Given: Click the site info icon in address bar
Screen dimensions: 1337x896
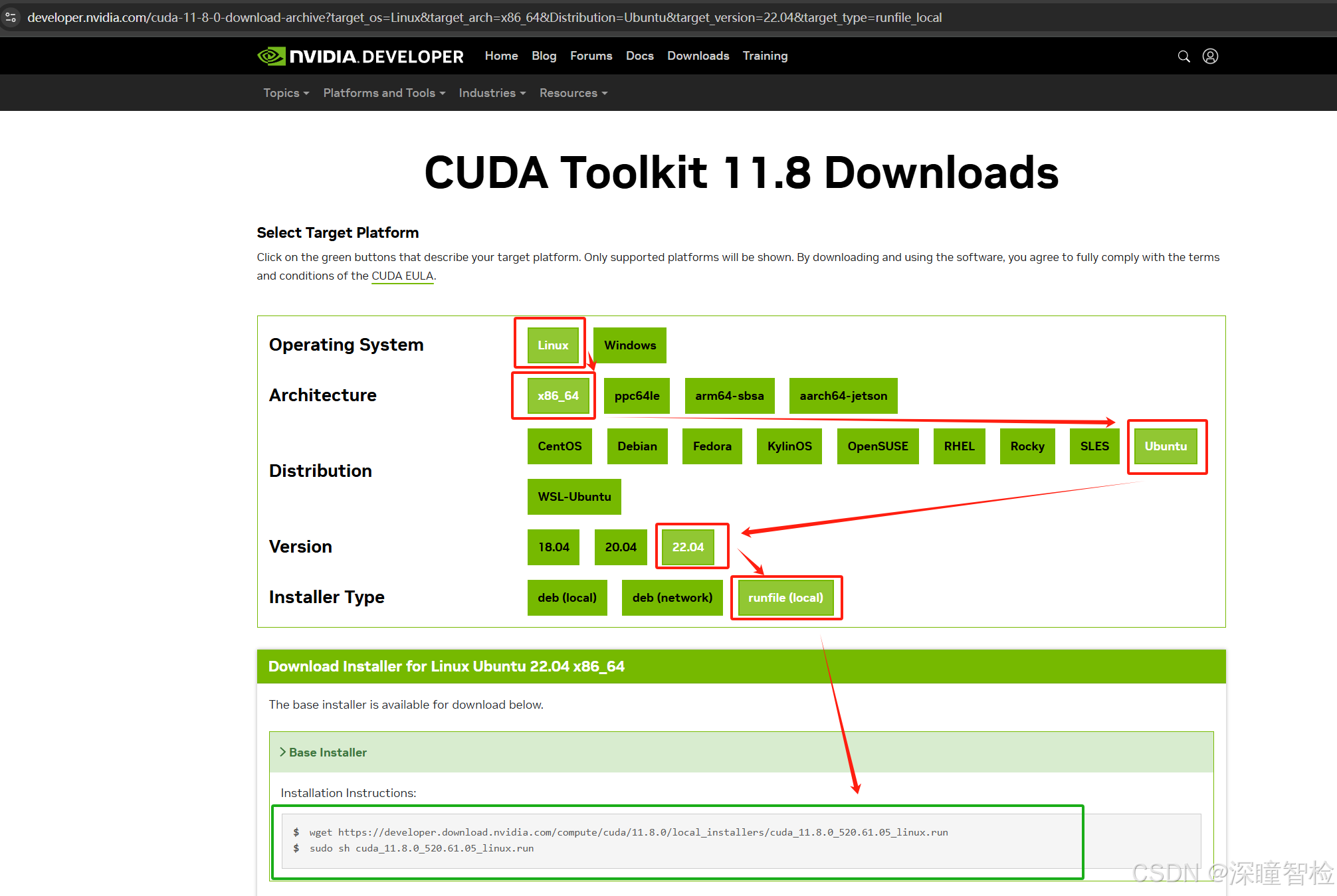Looking at the screenshot, I should tap(11, 17).
